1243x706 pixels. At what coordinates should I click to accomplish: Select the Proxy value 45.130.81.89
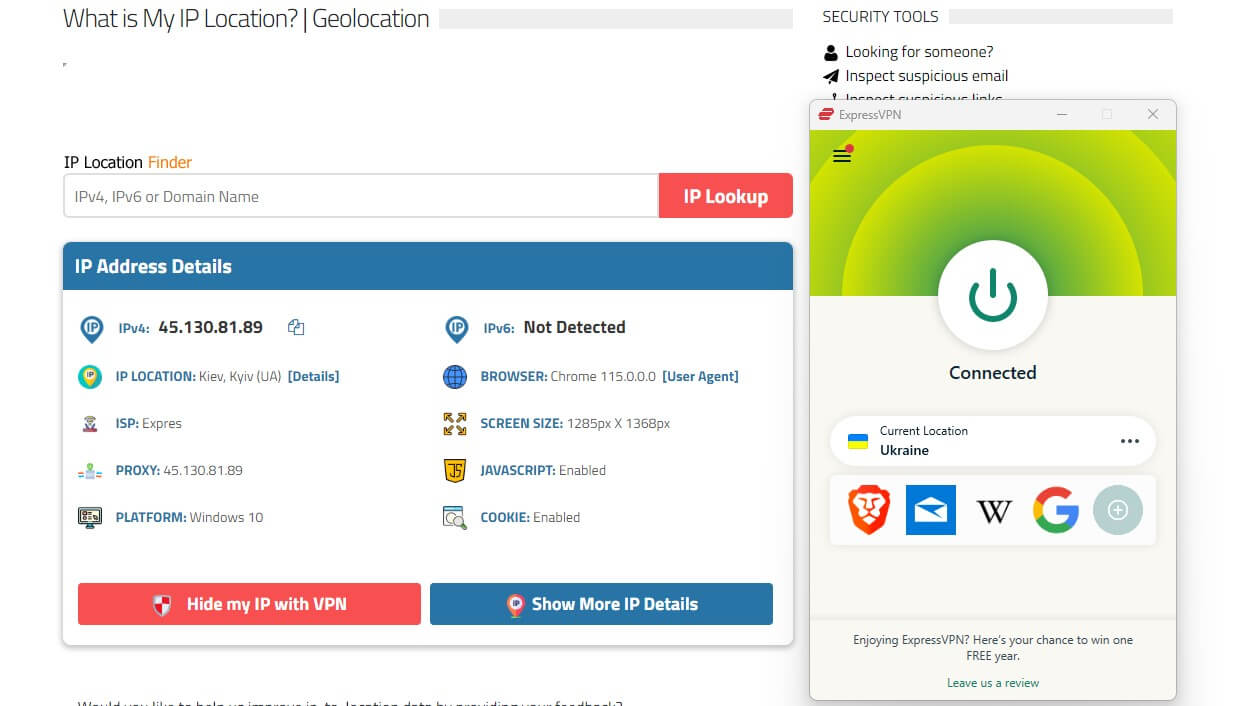coord(203,470)
